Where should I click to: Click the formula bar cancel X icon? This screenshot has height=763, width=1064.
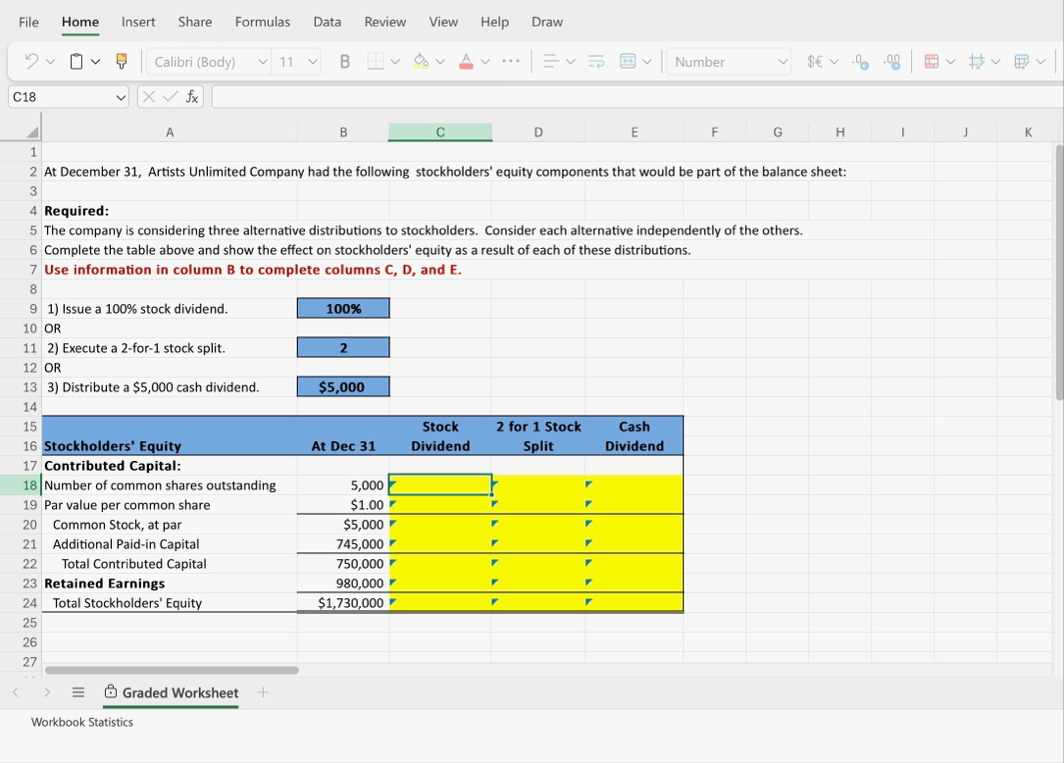[149, 97]
